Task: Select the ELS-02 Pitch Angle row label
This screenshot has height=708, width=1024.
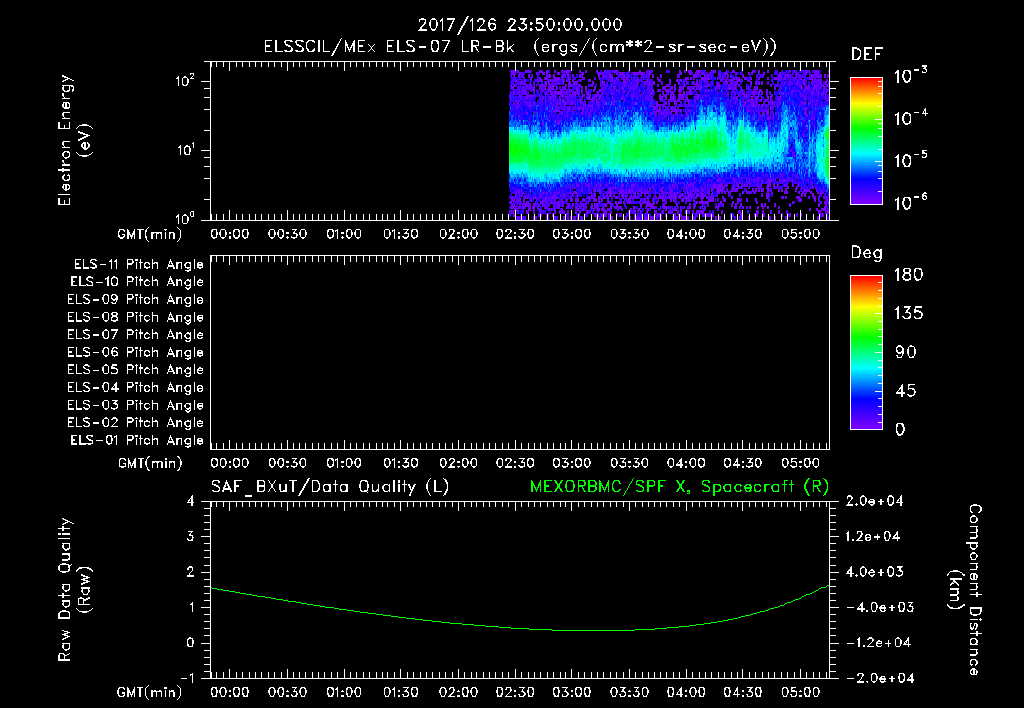Action: point(135,423)
